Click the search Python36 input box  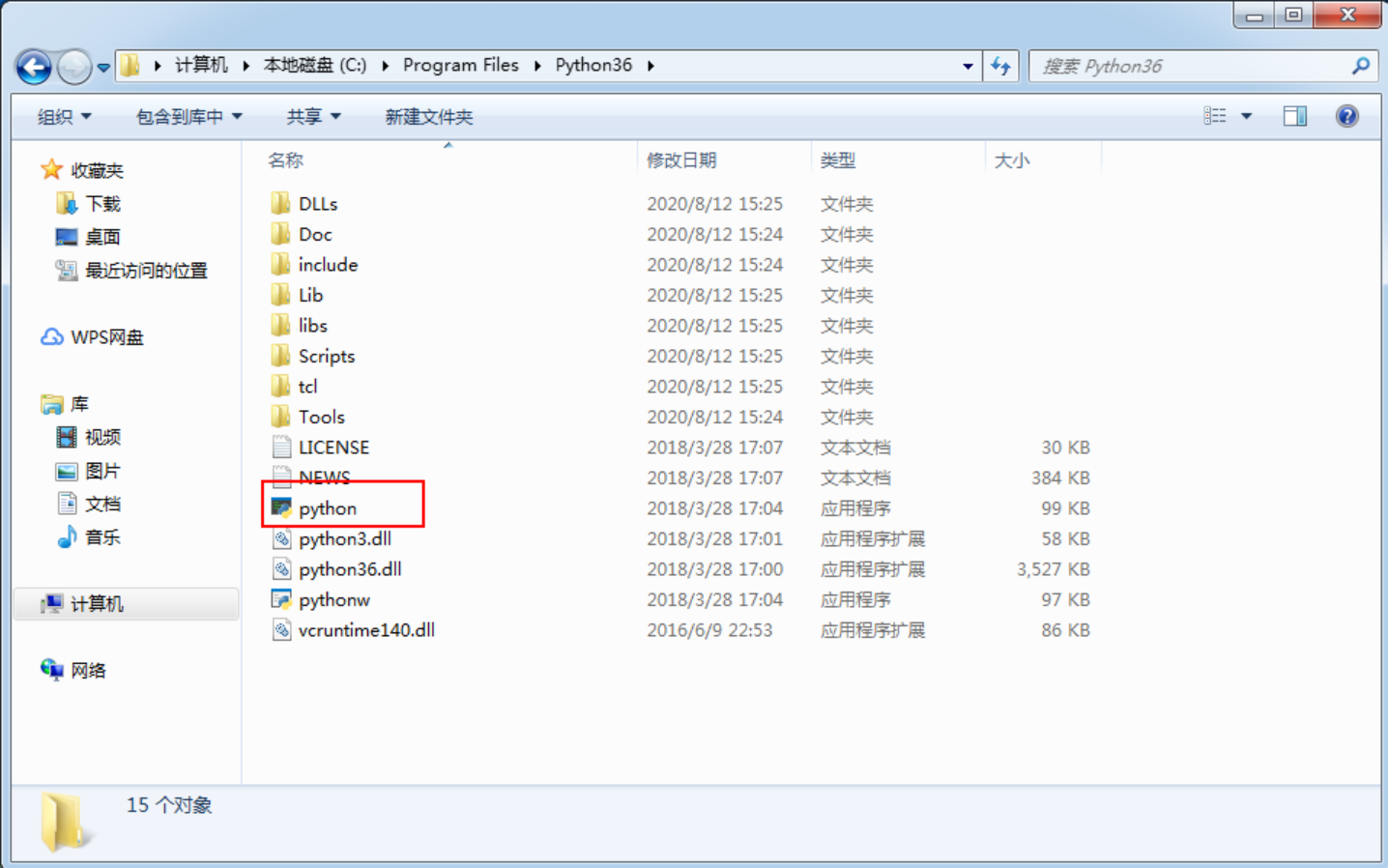[1189, 66]
